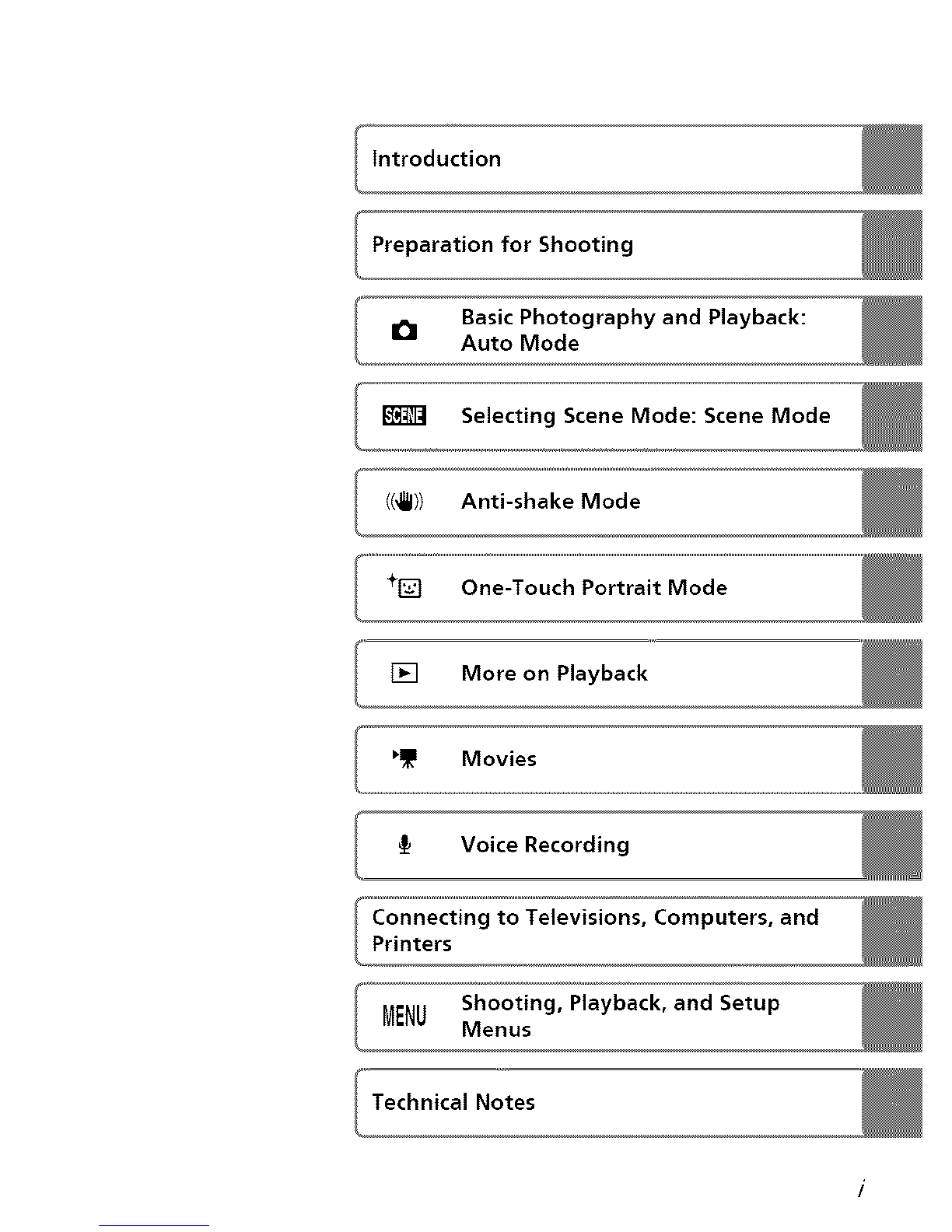Open the Technical Notes section
This screenshot has width=952, height=1232.
pyautogui.click(x=453, y=1102)
